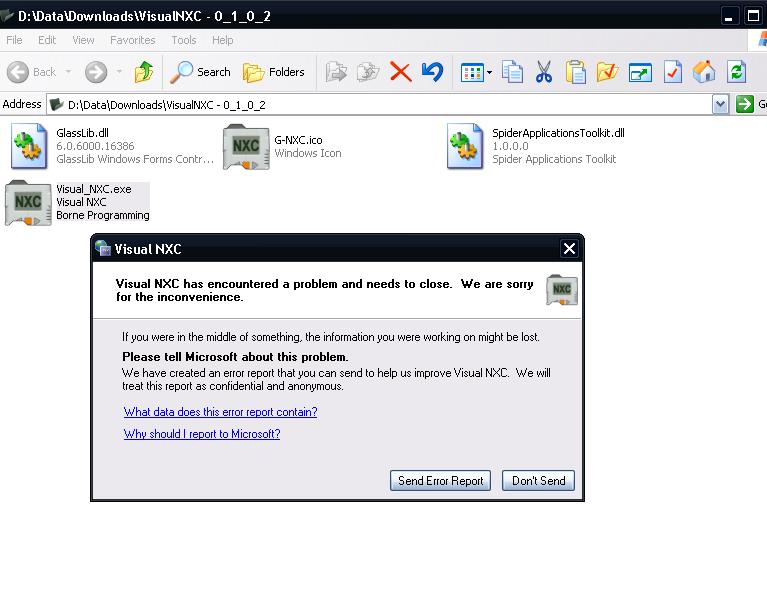Open the Tools menu
Image resolution: width=767 pixels, height=591 pixels.
click(x=184, y=40)
